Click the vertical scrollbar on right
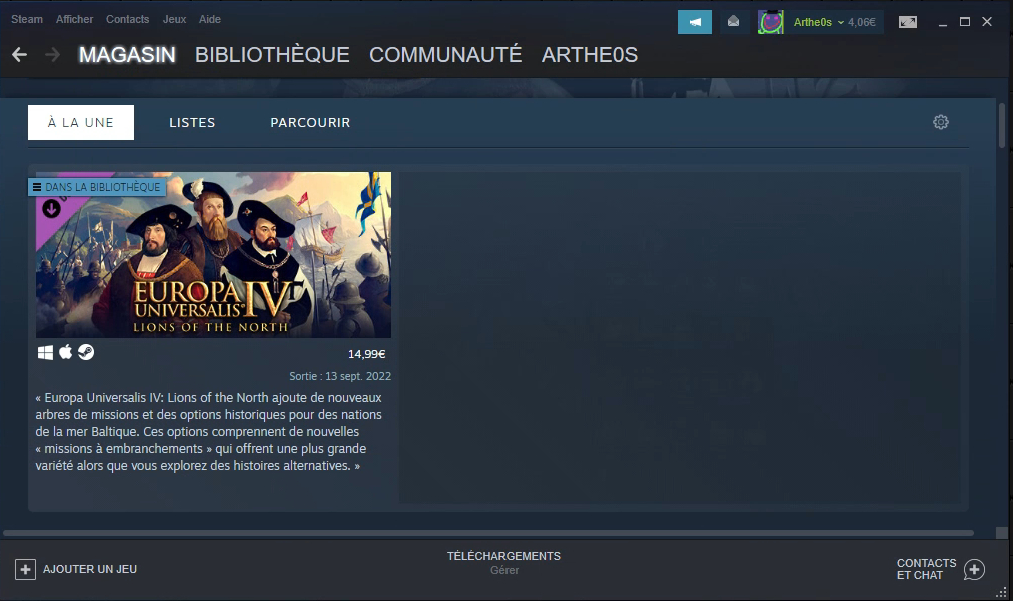 (x=1002, y=125)
